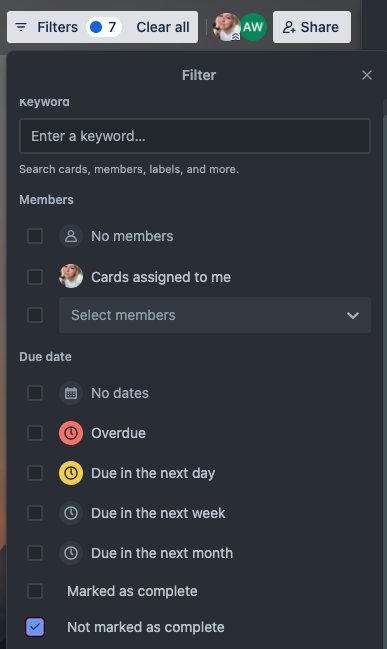This screenshot has height=649, width=387.
Task: Click the yellow Due in the next day clock icon
Action: 71,473
